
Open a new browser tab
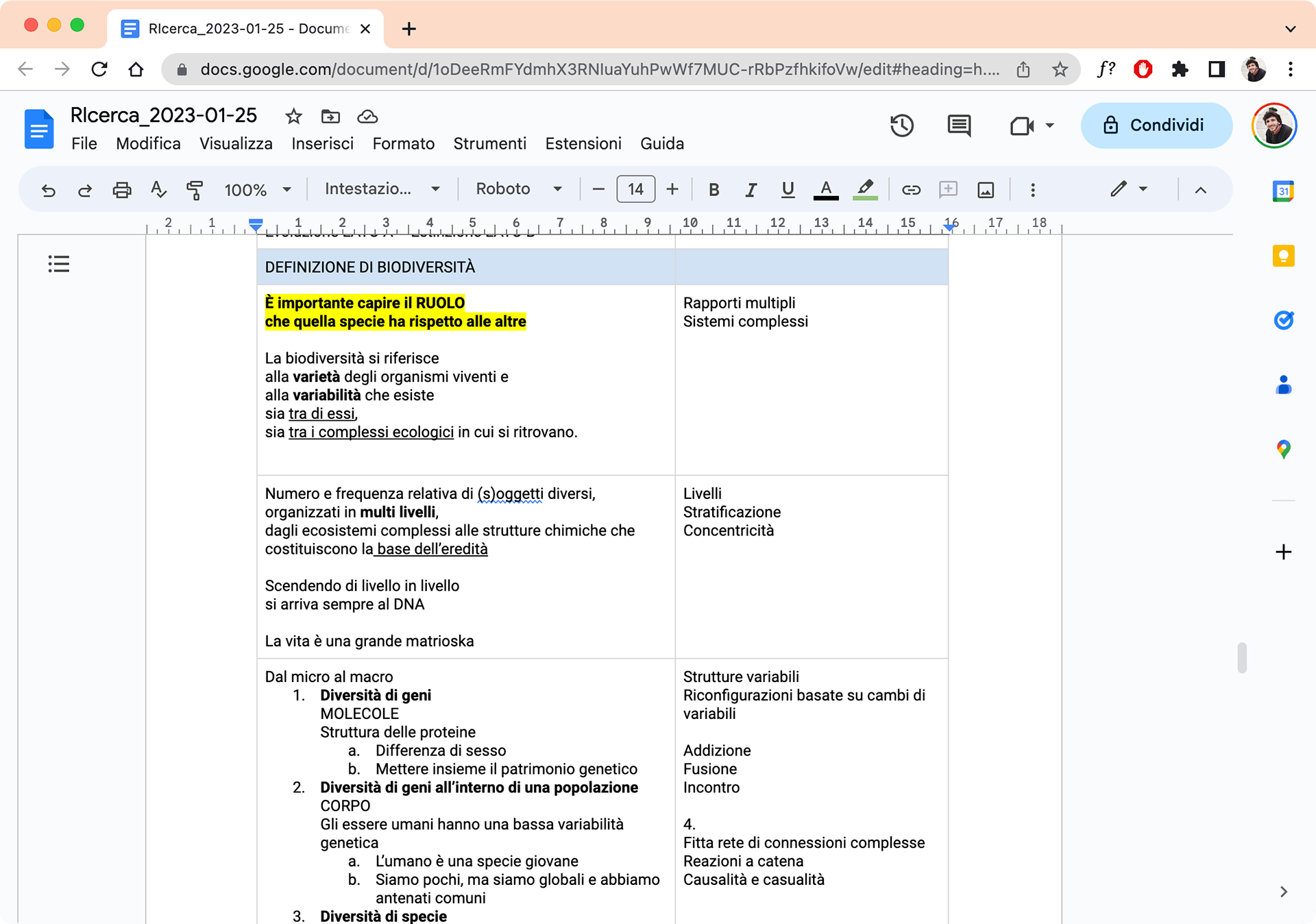point(409,29)
